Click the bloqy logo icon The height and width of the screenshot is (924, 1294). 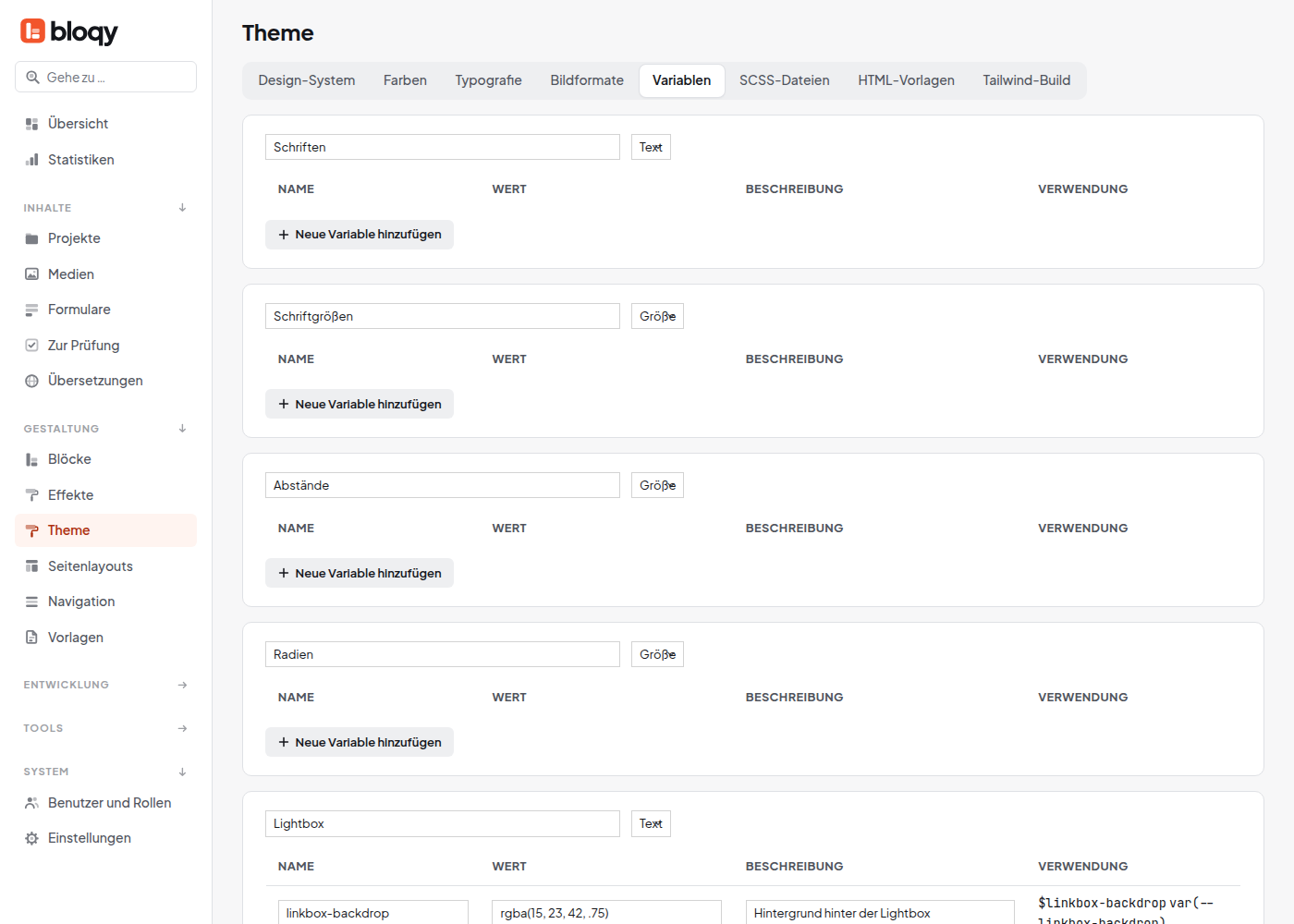(x=32, y=31)
